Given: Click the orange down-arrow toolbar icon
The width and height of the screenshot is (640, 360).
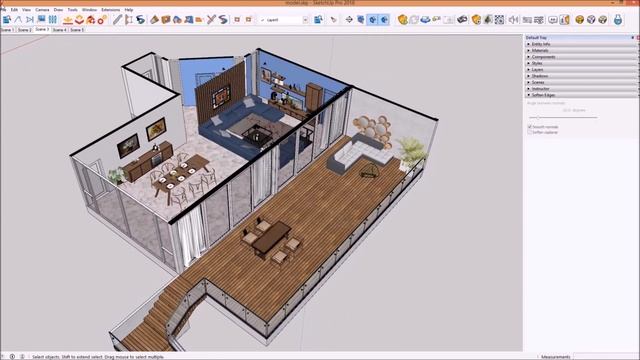Looking at the screenshot, I should point(68,19).
